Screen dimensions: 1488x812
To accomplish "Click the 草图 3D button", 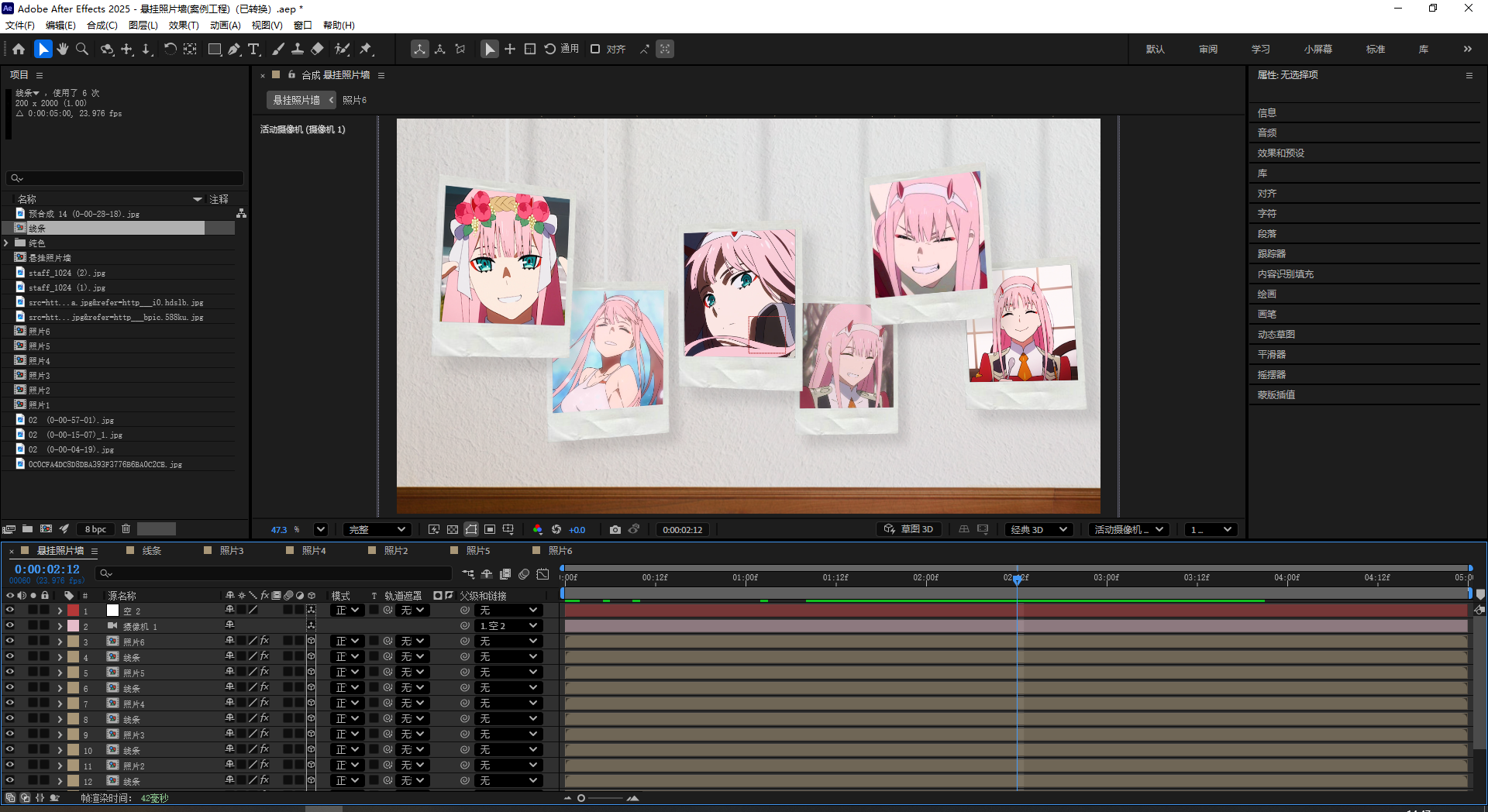I will [x=909, y=529].
